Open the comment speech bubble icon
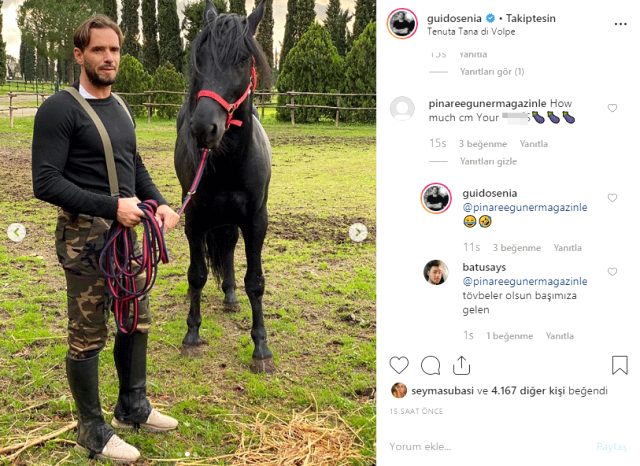This screenshot has width=640, height=466. [430, 365]
